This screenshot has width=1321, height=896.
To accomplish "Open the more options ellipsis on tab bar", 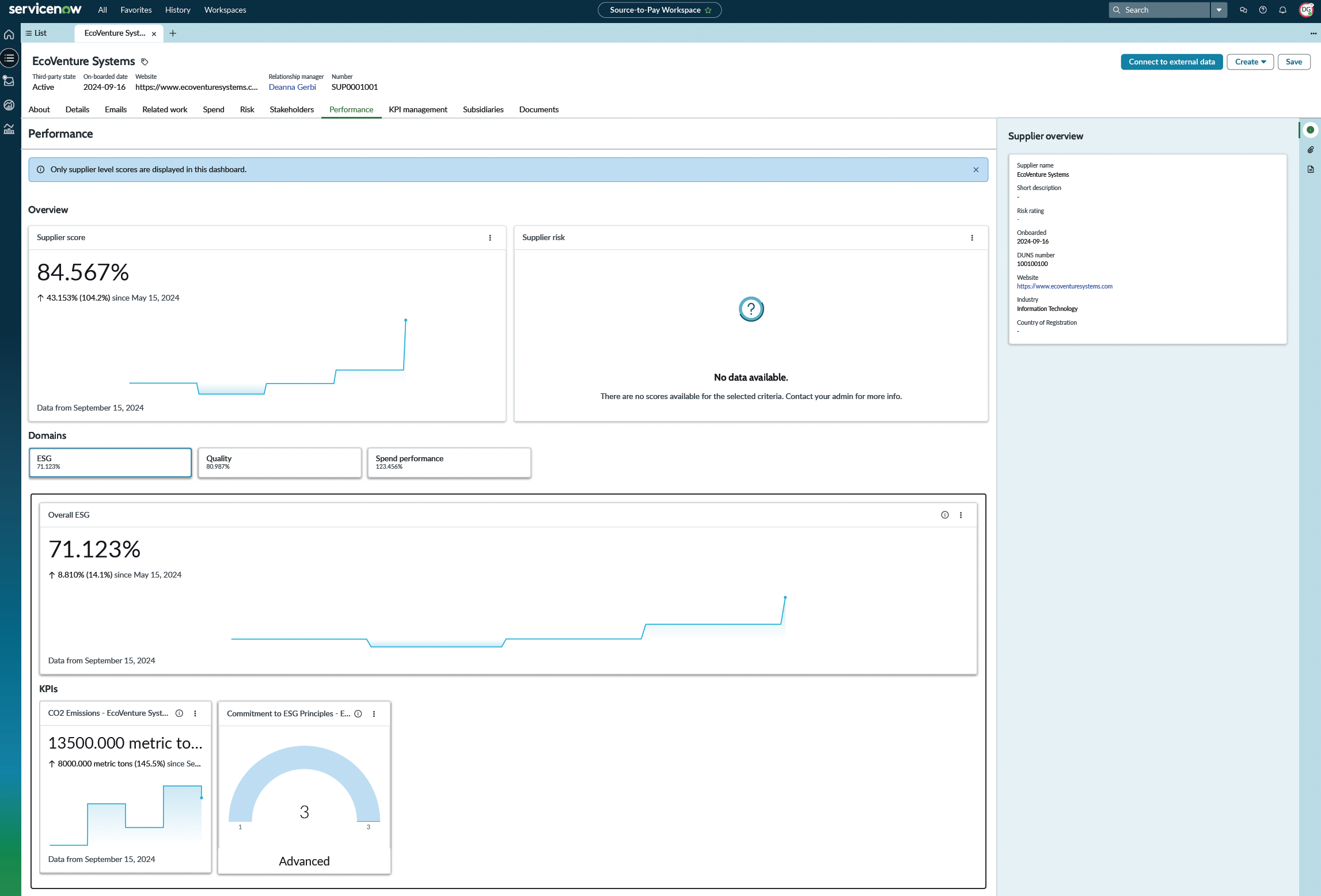I will coord(1313,33).
